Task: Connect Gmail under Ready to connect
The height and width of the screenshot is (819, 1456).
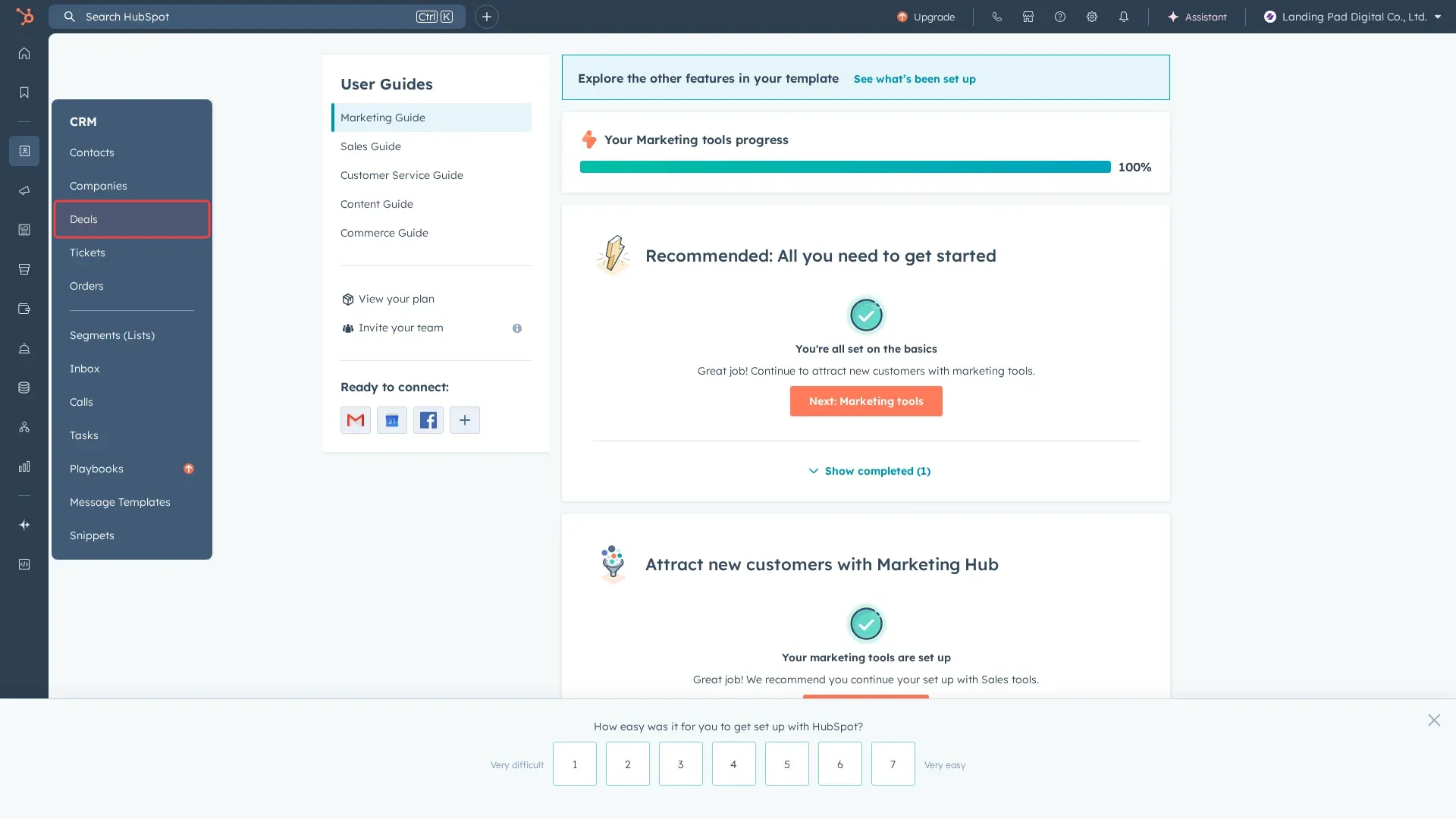Action: click(x=355, y=419)
